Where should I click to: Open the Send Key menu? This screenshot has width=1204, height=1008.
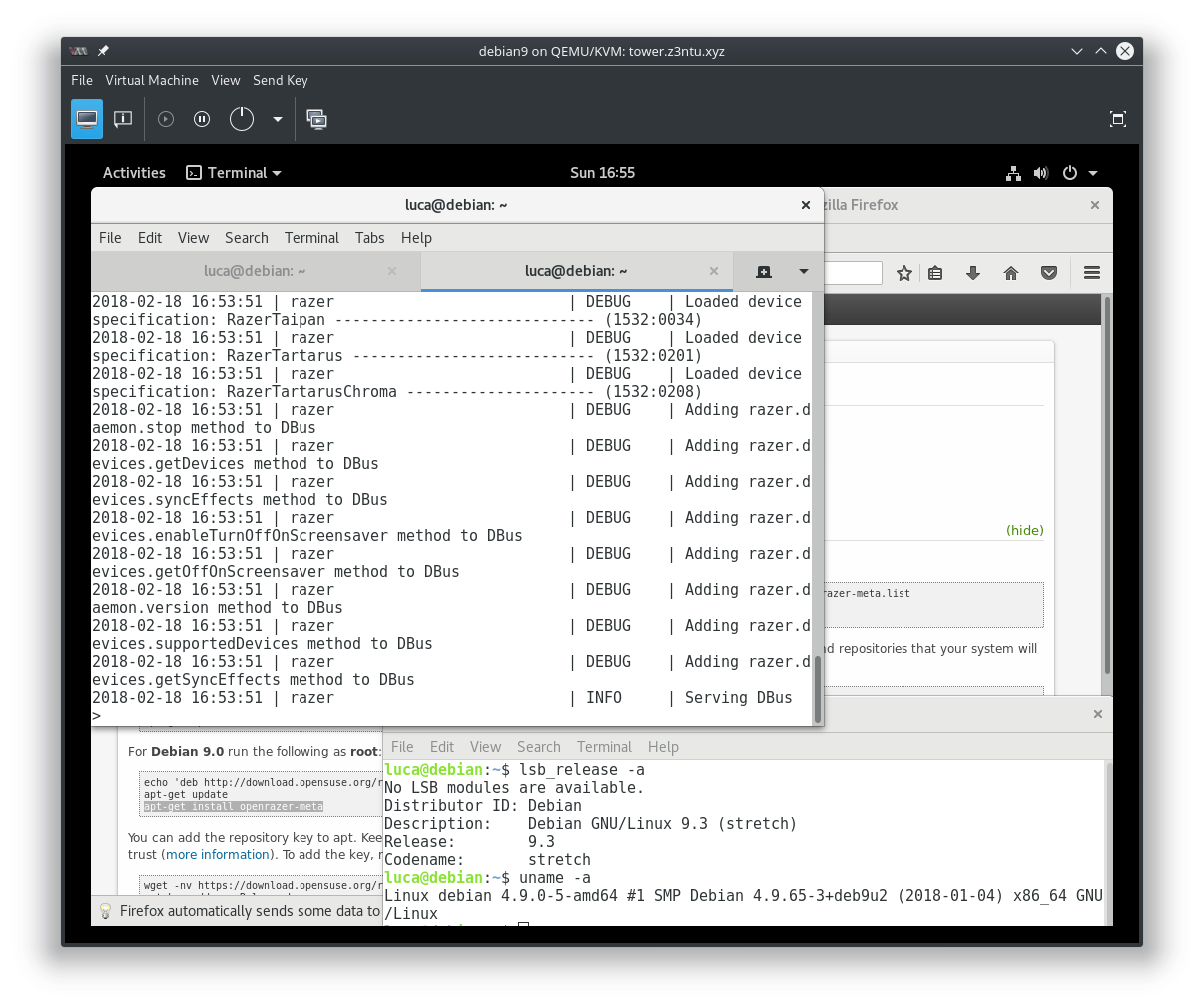281,80
